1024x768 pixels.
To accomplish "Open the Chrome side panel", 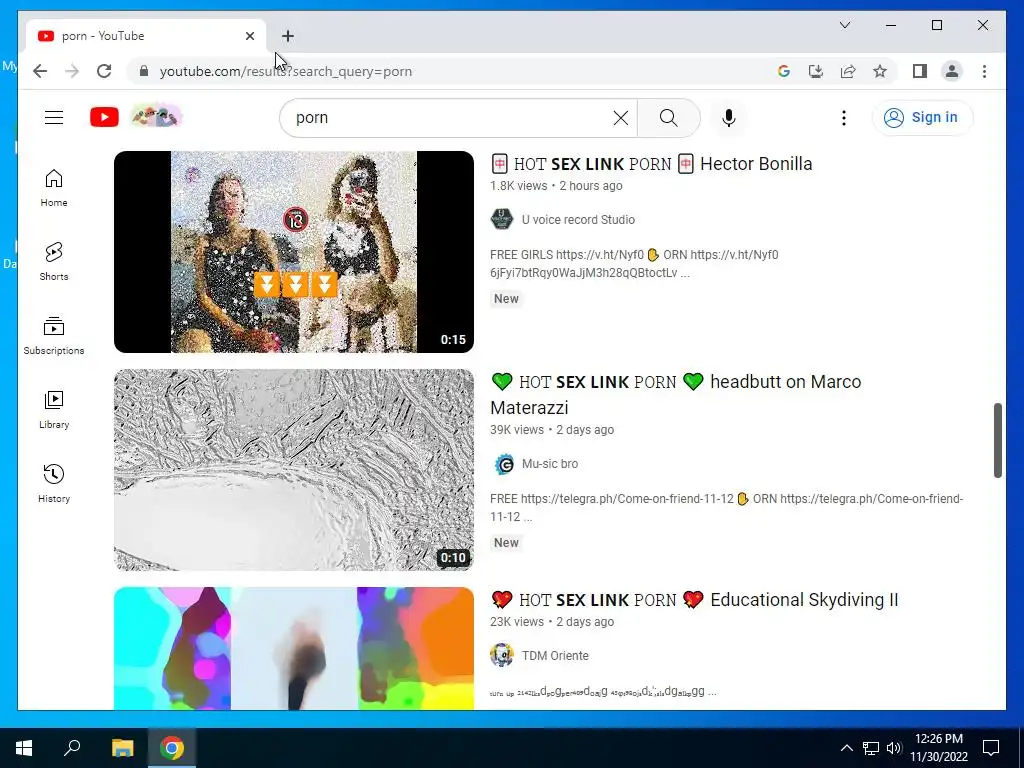I will click(920, 71).
